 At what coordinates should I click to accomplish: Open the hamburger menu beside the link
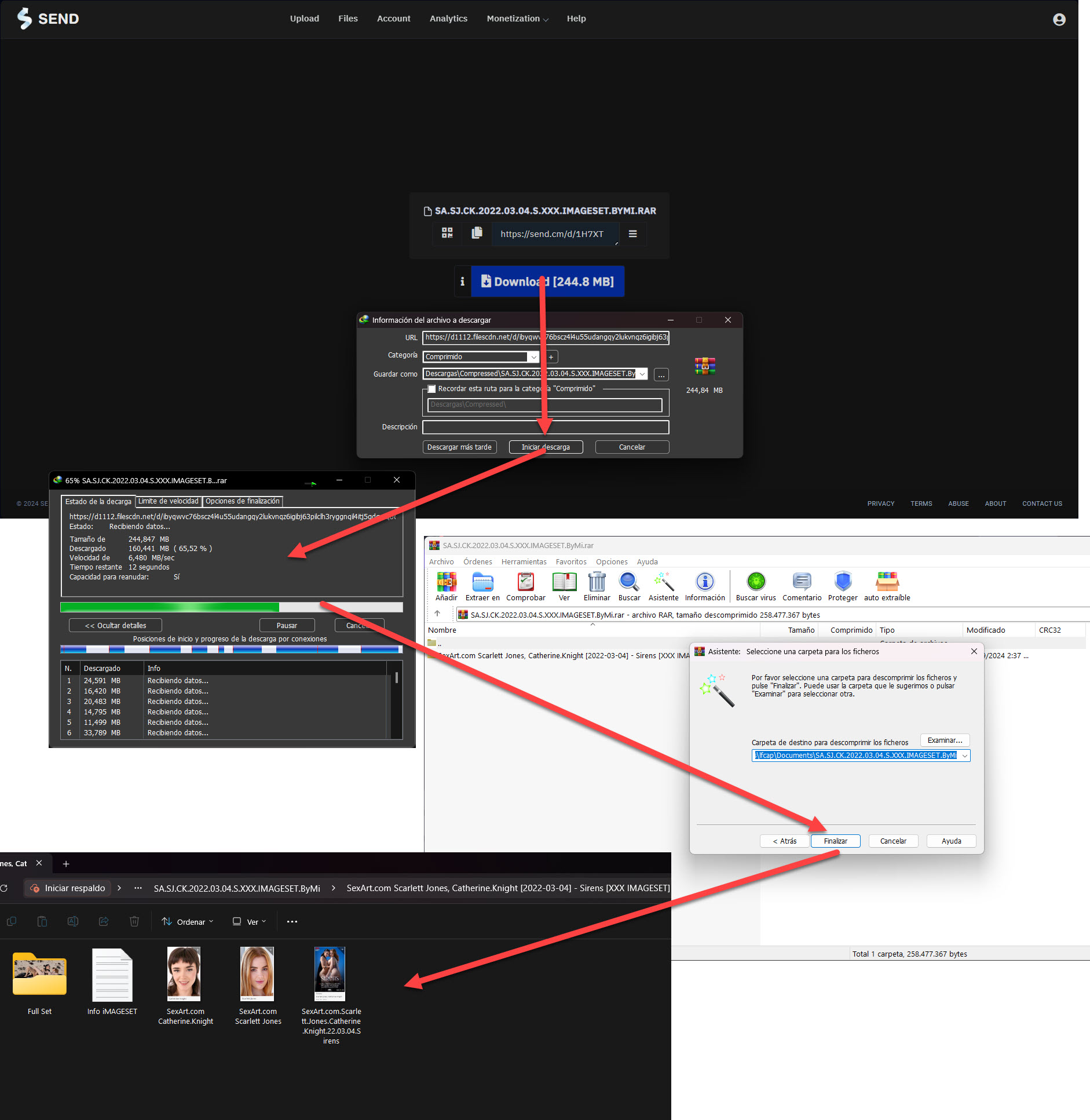pyautogui.click(x=633, y=234)
